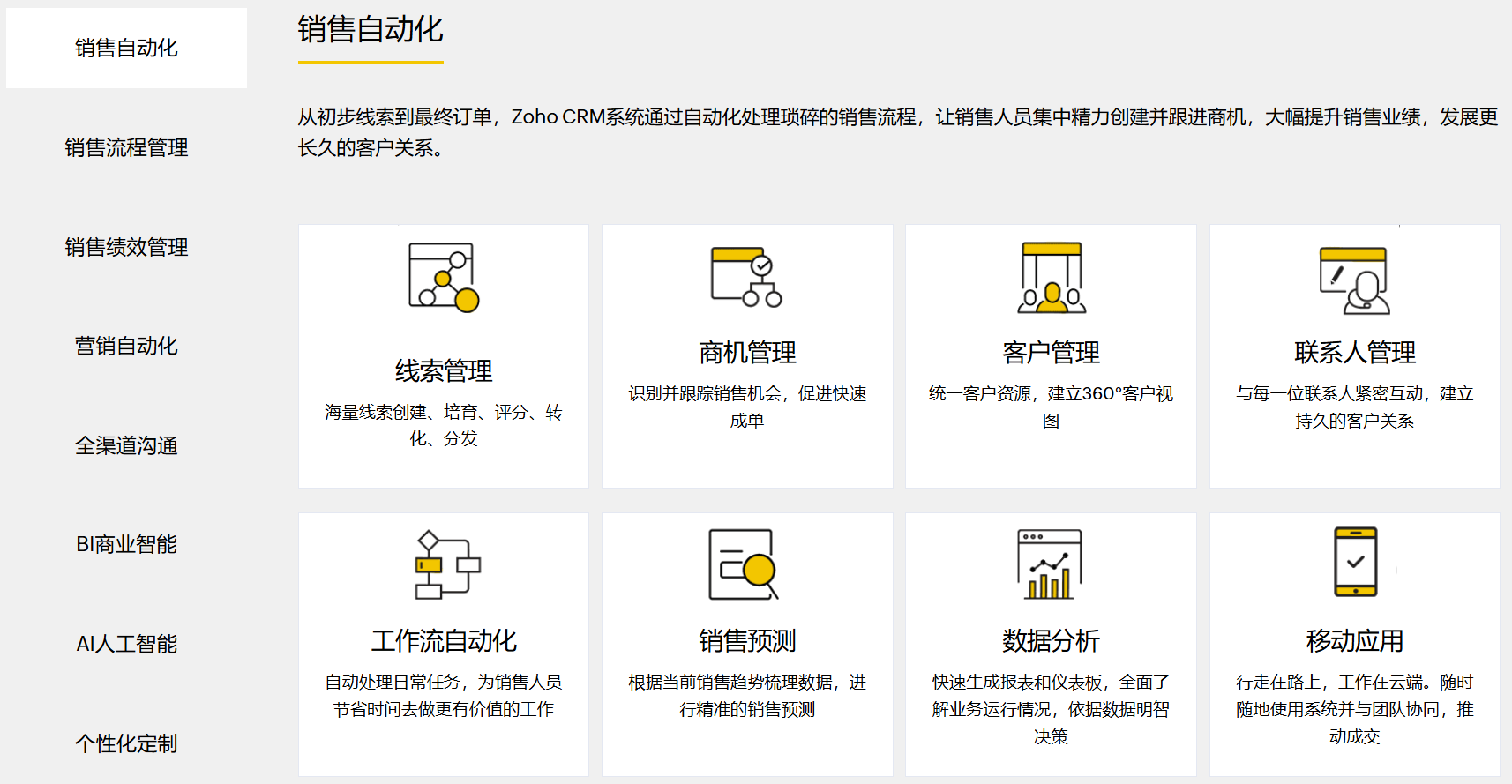Open the 工作流自动化 card title
Viewport: 1512px width, 784px height.
[x=444, y=640]
